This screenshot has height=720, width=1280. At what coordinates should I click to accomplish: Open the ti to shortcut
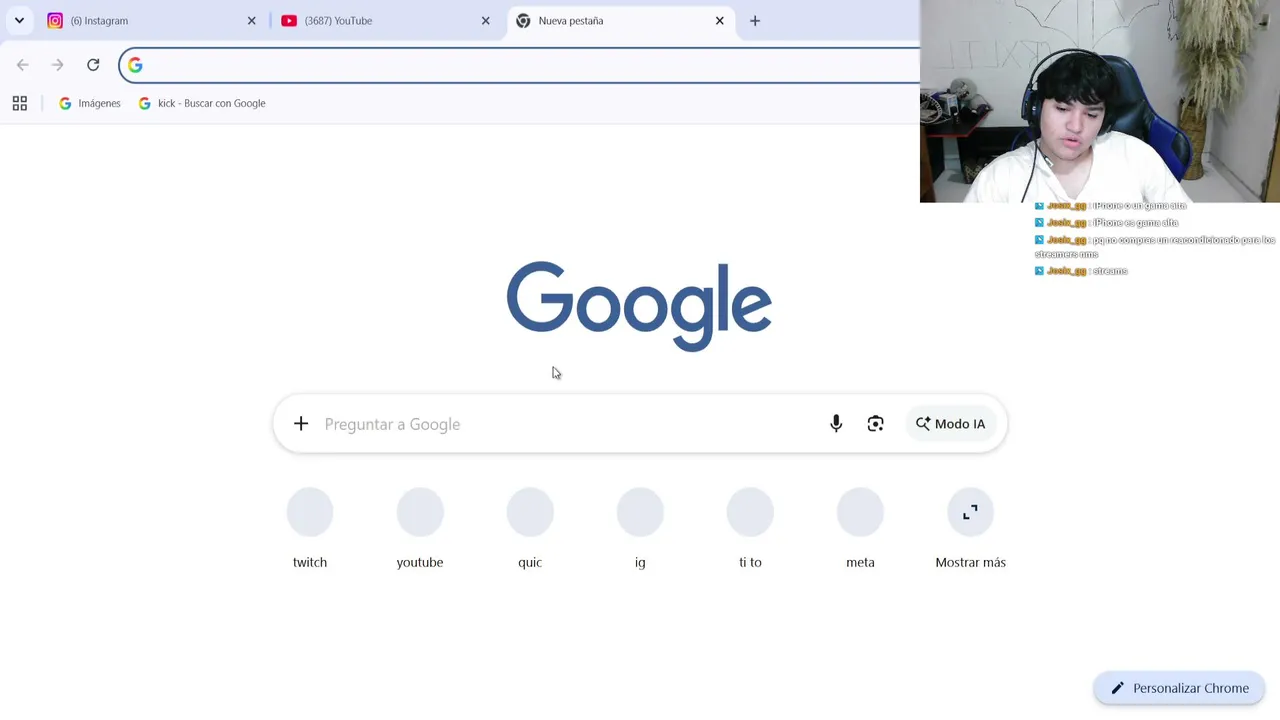click(x=750, y=529)
